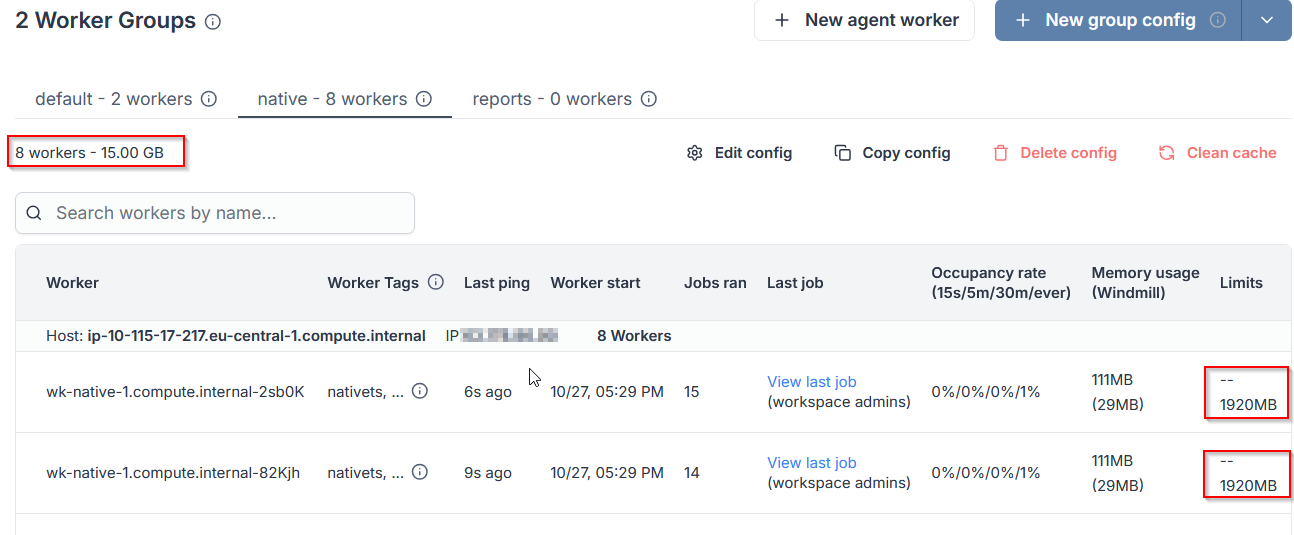The image size is (1294, 535).
Task: Click Copy config button
Action: (892, 153)
